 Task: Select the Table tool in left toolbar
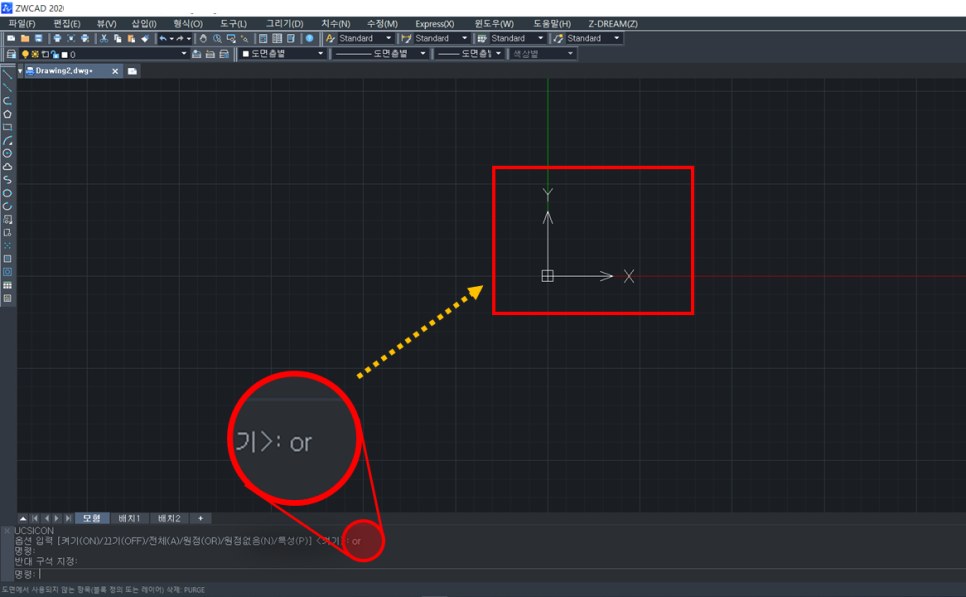pyautogui.click(x=7, y=285)
